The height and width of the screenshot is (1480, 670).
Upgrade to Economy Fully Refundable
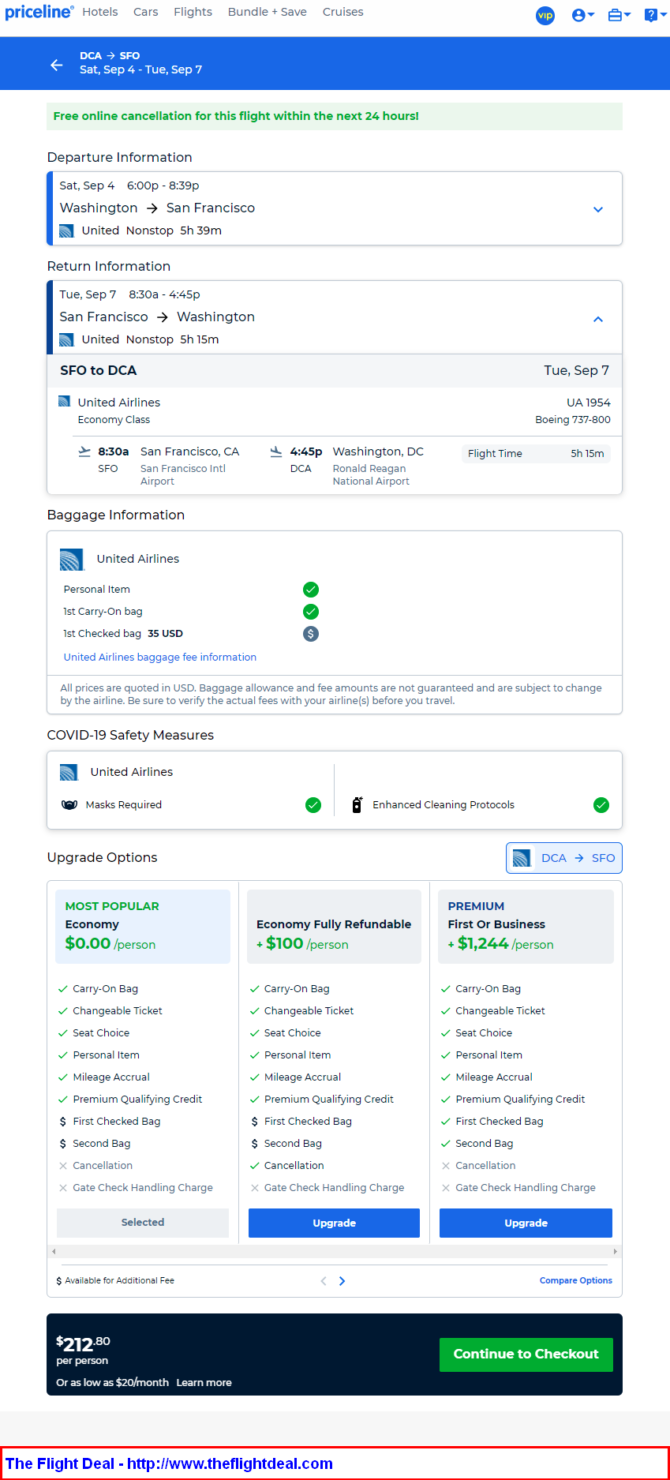coord(334,1223)
